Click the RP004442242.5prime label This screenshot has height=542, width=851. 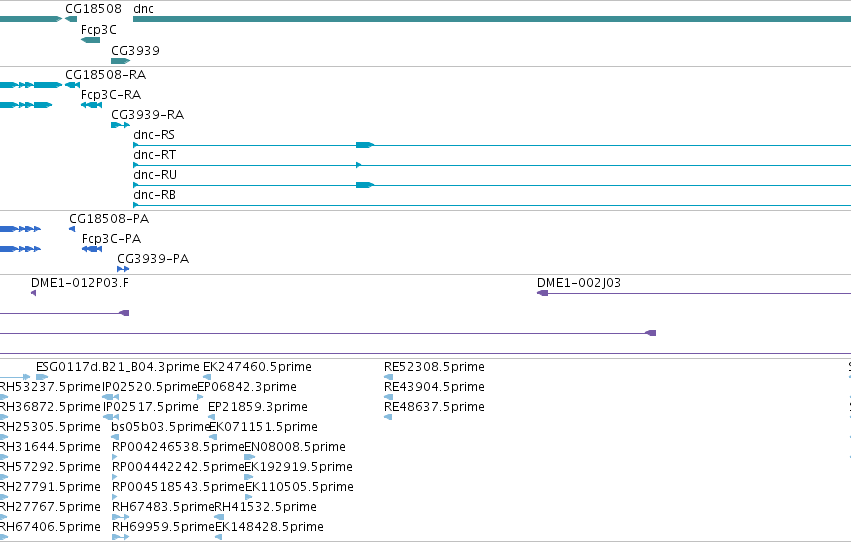tap(178, 467)
